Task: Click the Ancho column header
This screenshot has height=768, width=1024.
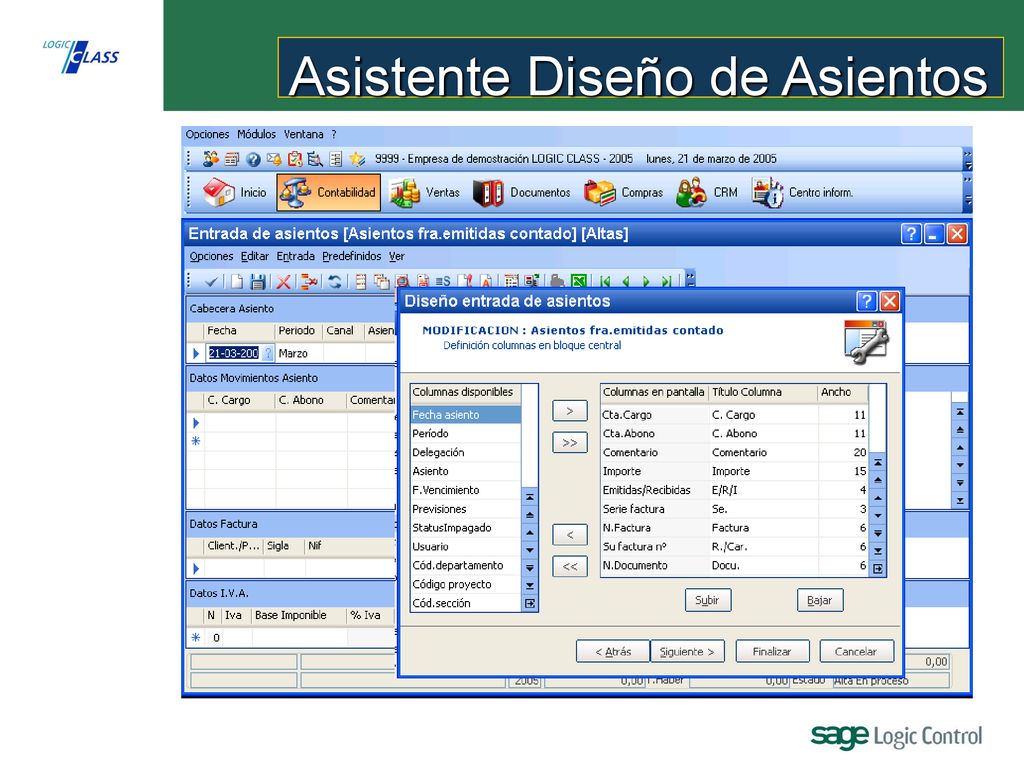Action: tap(843, 392)
